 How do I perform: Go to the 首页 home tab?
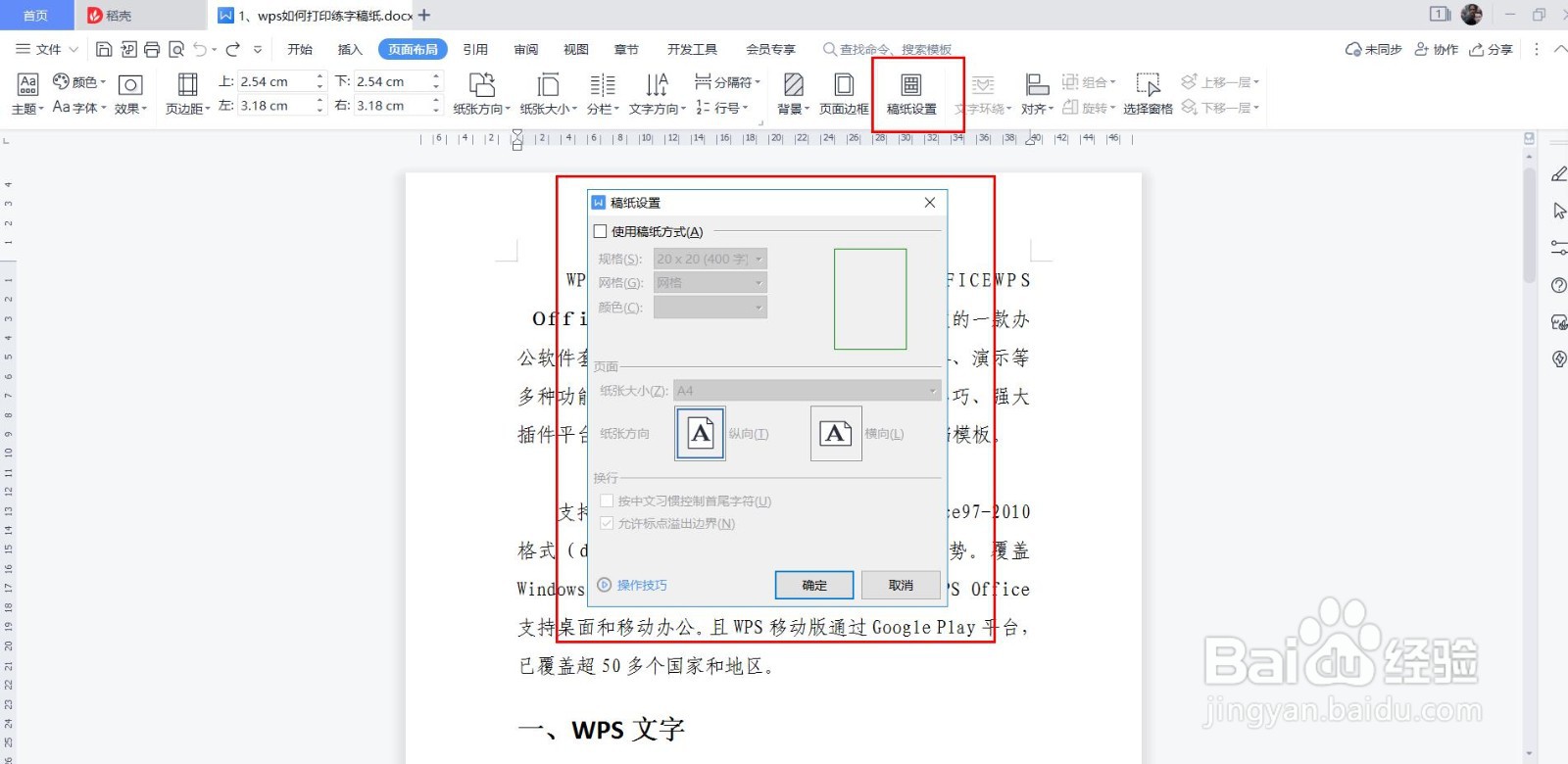[36, 15]
